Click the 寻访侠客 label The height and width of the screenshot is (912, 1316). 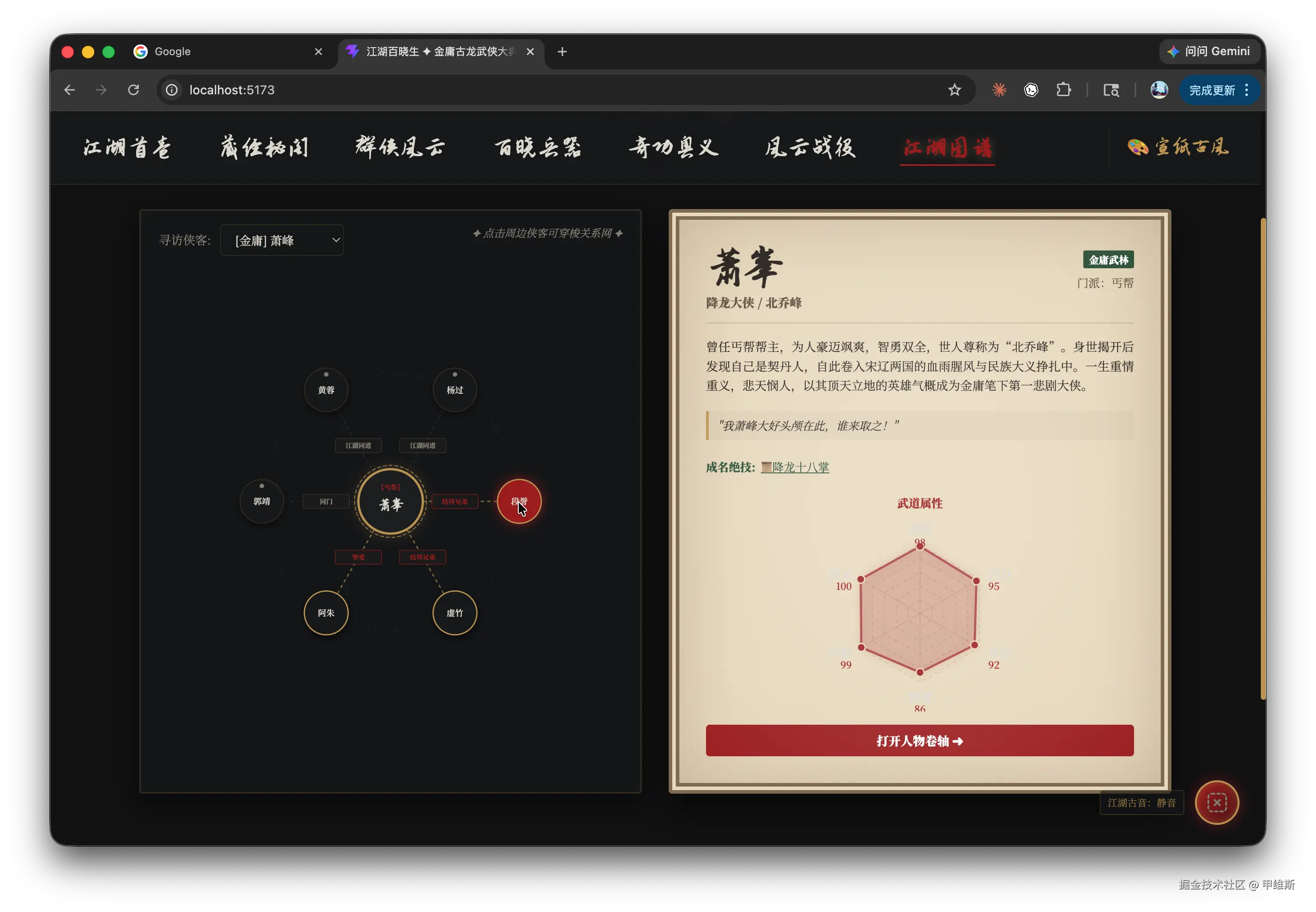click(185, 240)
